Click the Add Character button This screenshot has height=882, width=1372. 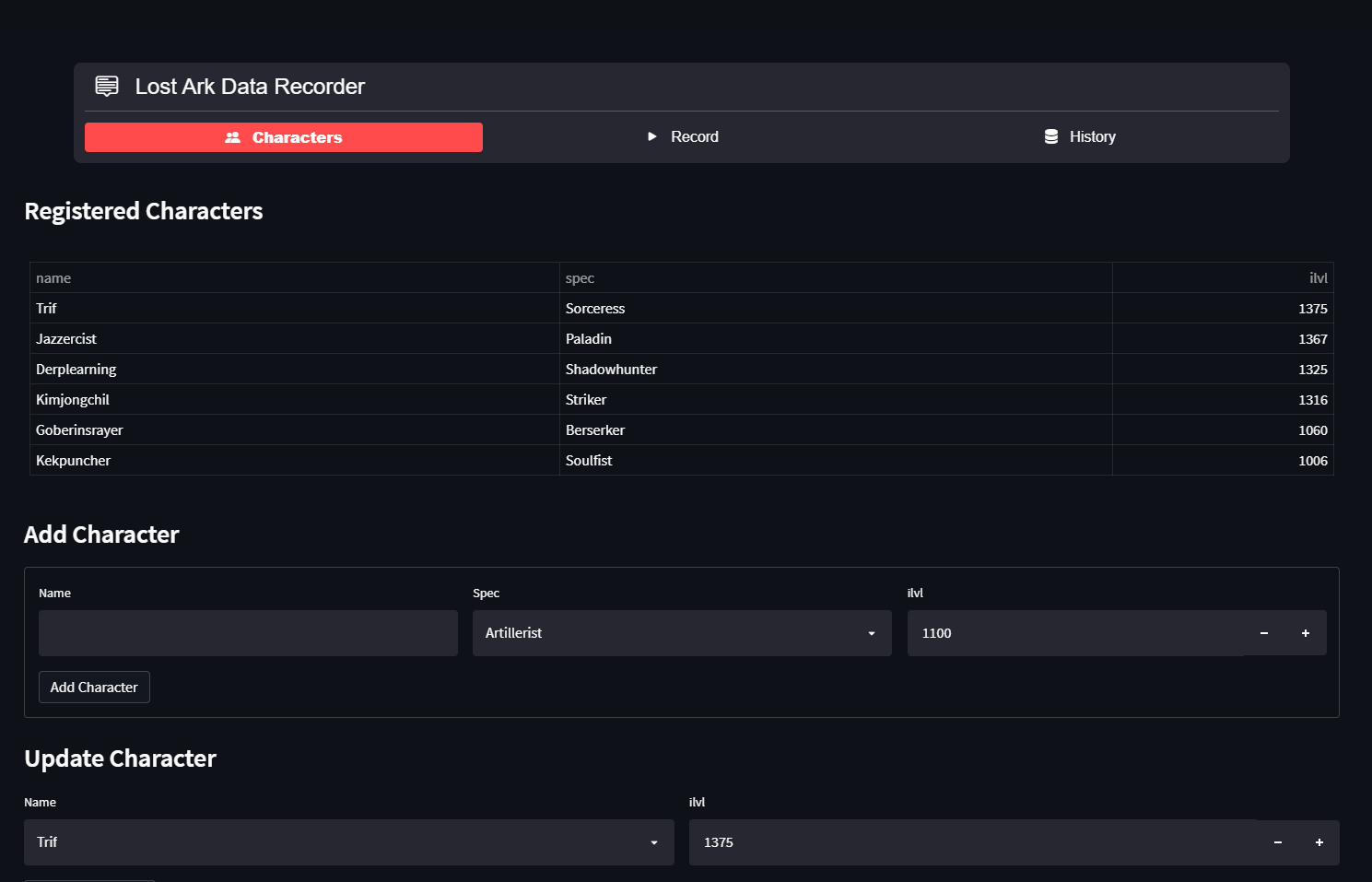[93, 687]
